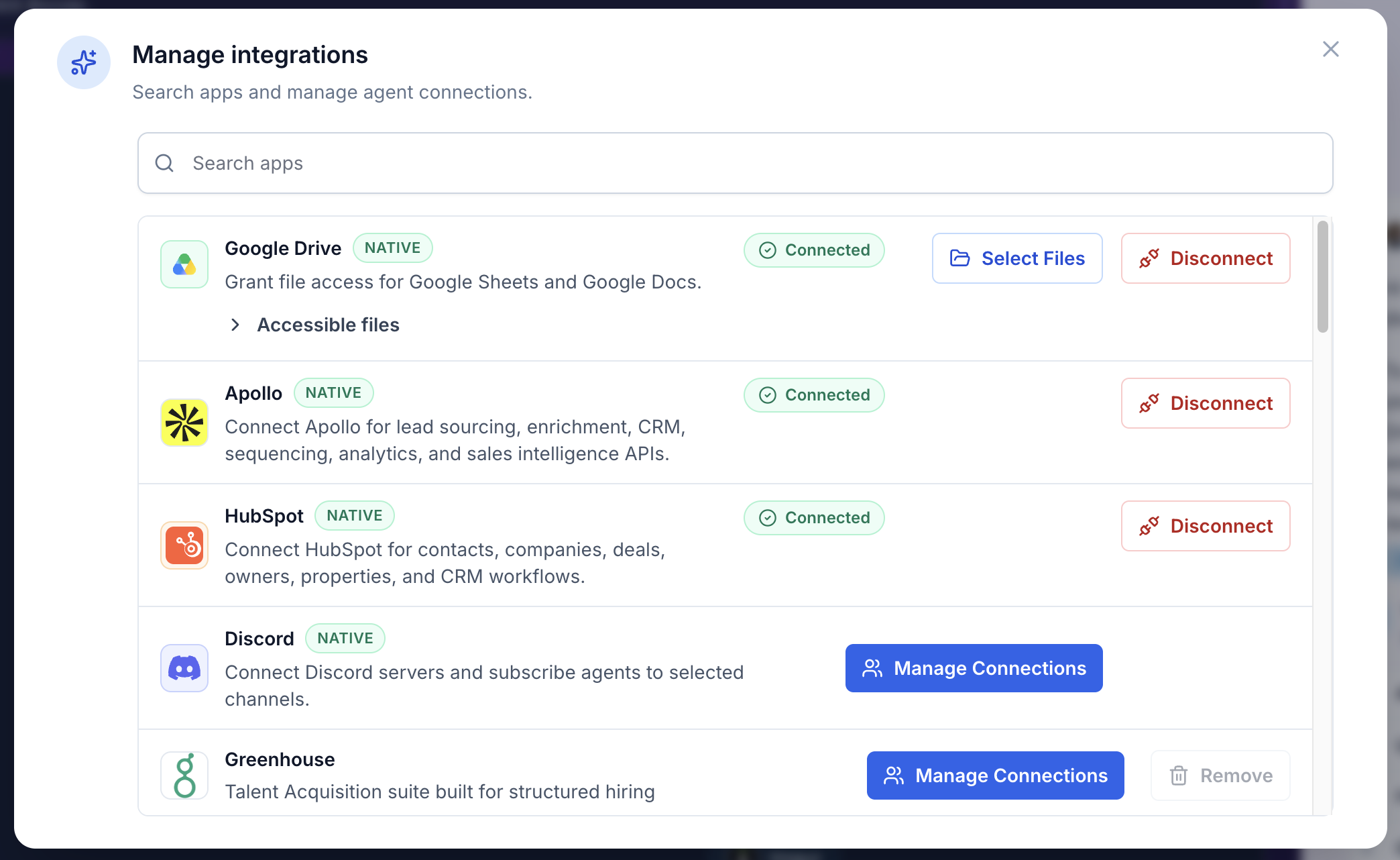The height and width of the screenshot is (860, 1400).
Task: Focus the Search apps input field
Action: [x=735, y=163]
